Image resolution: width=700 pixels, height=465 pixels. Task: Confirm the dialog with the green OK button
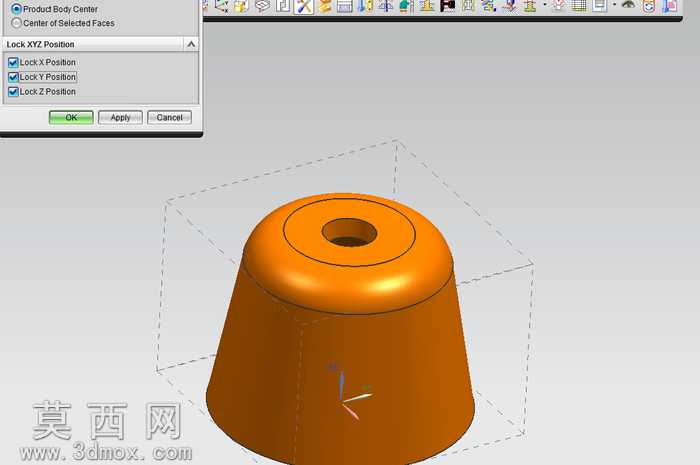click(x=71, y=118)
